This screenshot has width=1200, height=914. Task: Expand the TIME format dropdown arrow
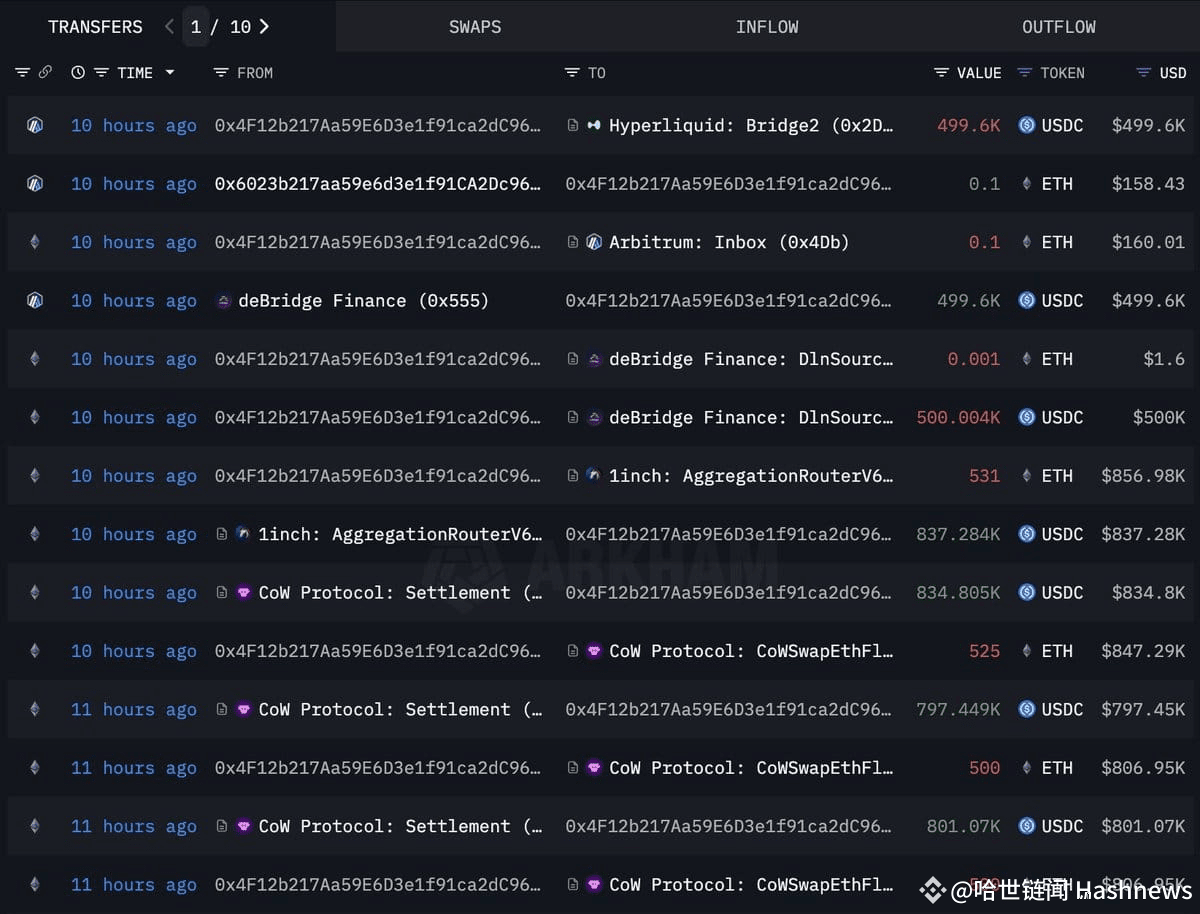click(169, 73)
